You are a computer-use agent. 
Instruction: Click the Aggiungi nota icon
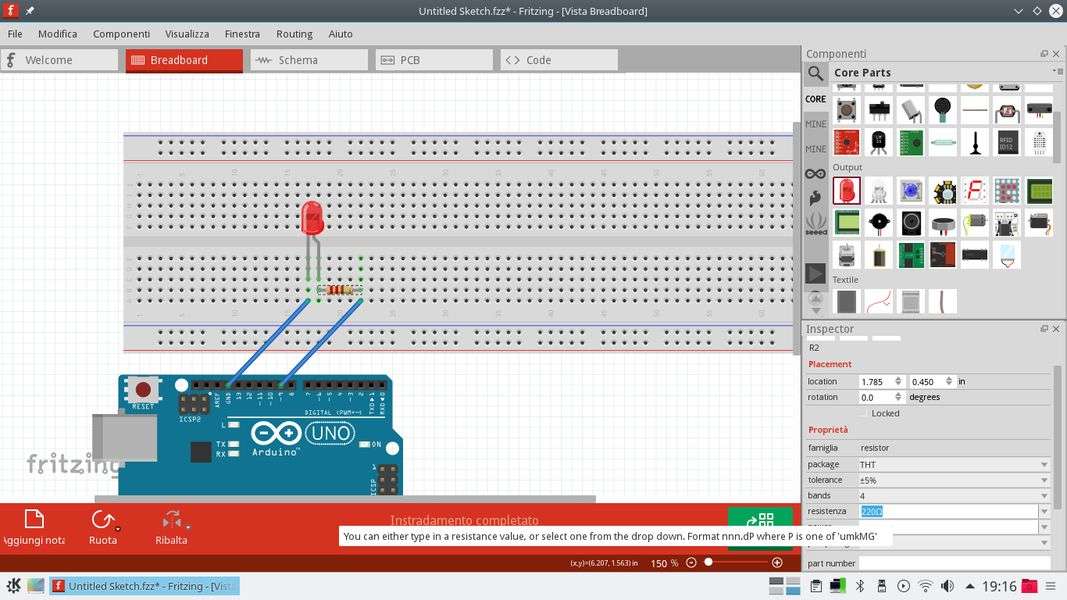[34, 519]
